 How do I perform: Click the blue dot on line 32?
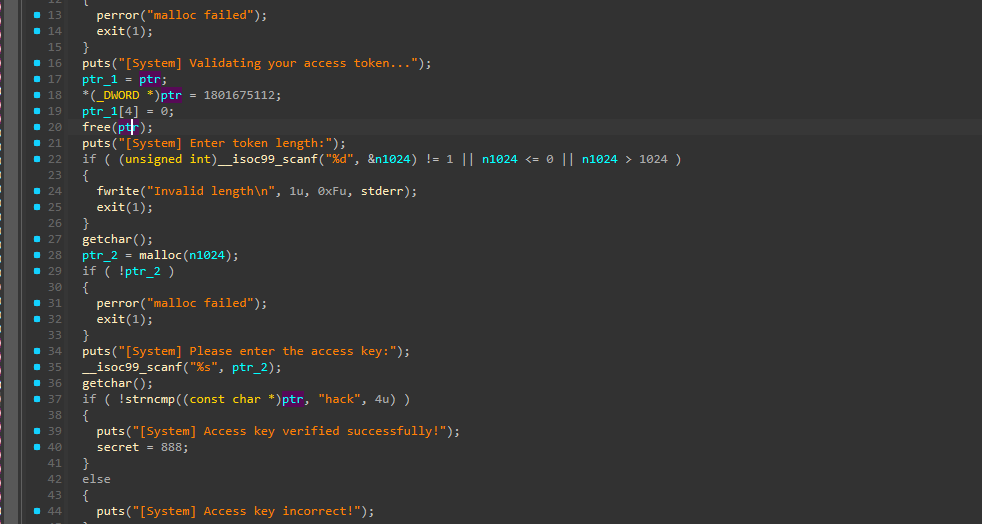[x=38, y=319]
